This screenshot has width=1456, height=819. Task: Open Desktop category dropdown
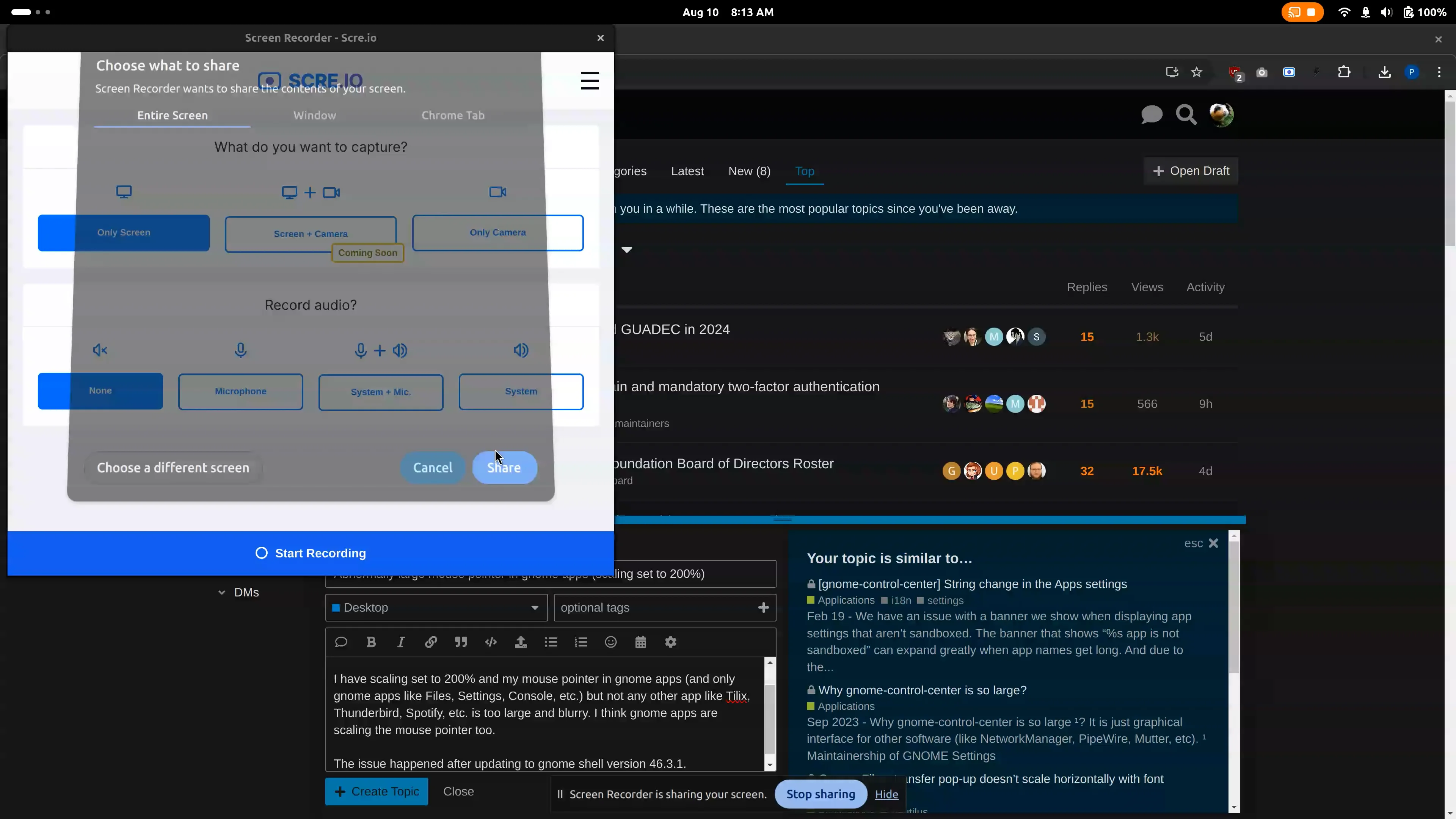pos(436,607)
